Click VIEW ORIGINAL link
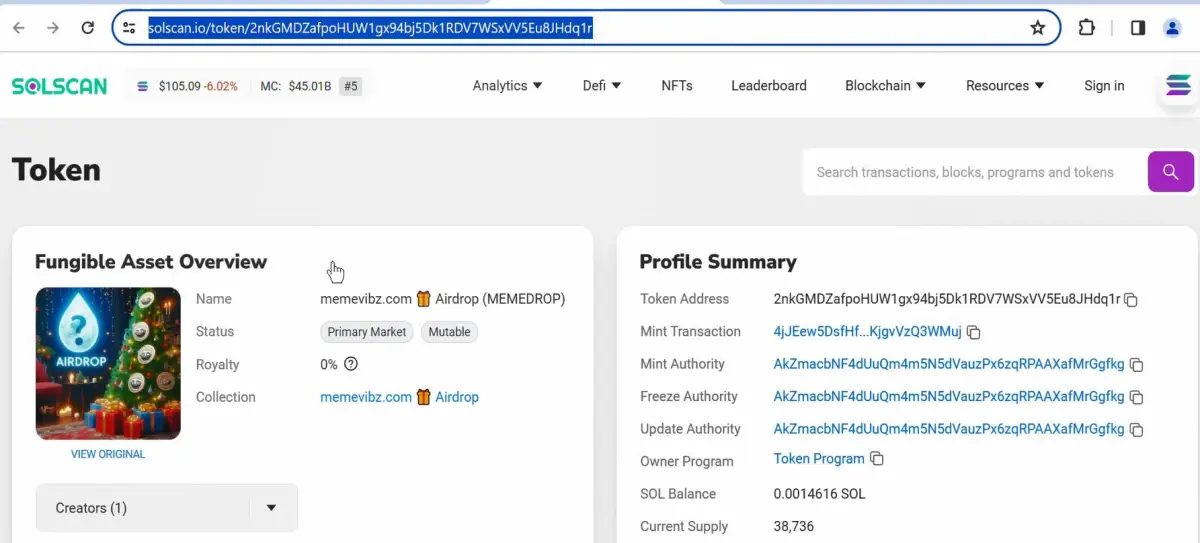Viewport: 1200px width, 543px height. (x=108, y=454)
